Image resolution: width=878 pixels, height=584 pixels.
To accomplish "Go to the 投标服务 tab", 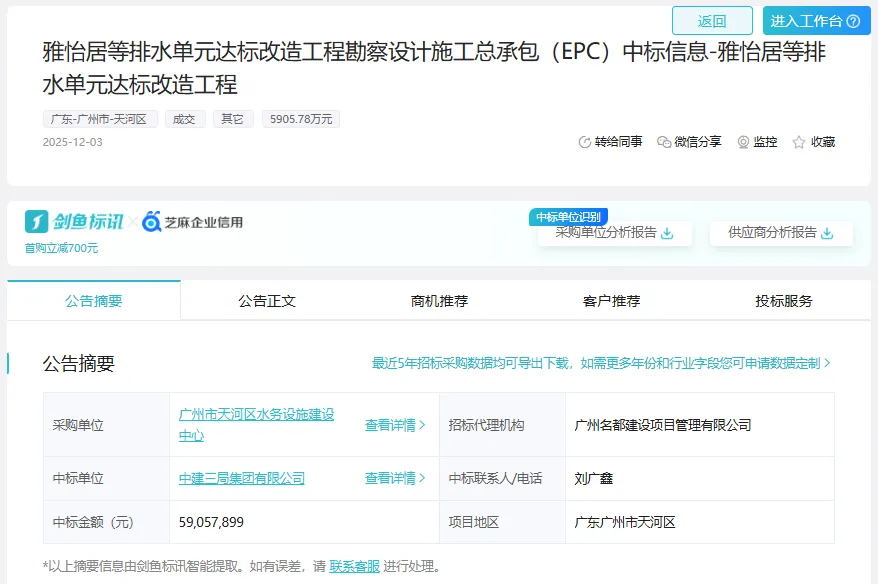I will point(784,301).
